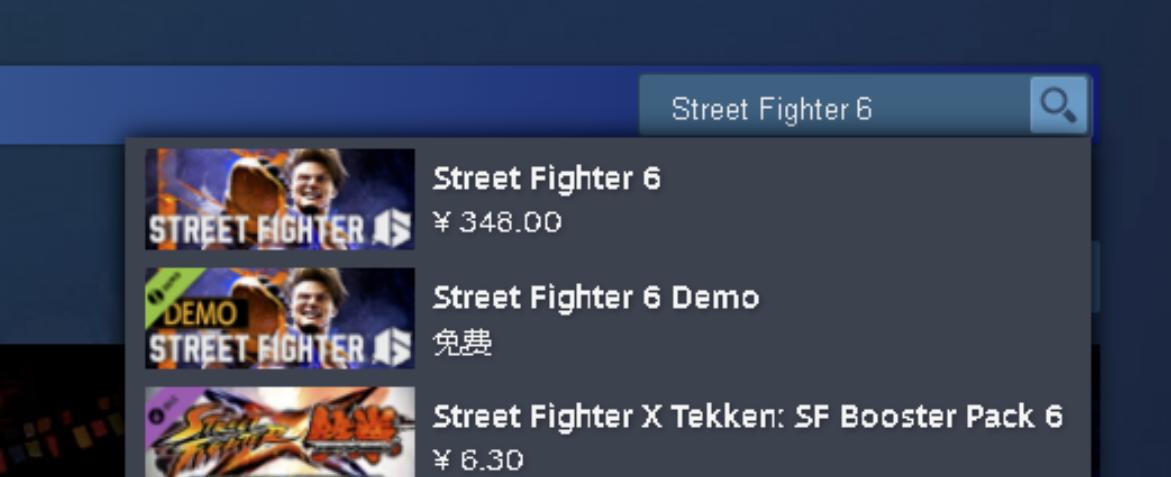Image resolution: width=1171 pixels, height=477 pixels.
Task: Click the 6 logo on the Demo thumbnail
Action: tap(392, 349)
